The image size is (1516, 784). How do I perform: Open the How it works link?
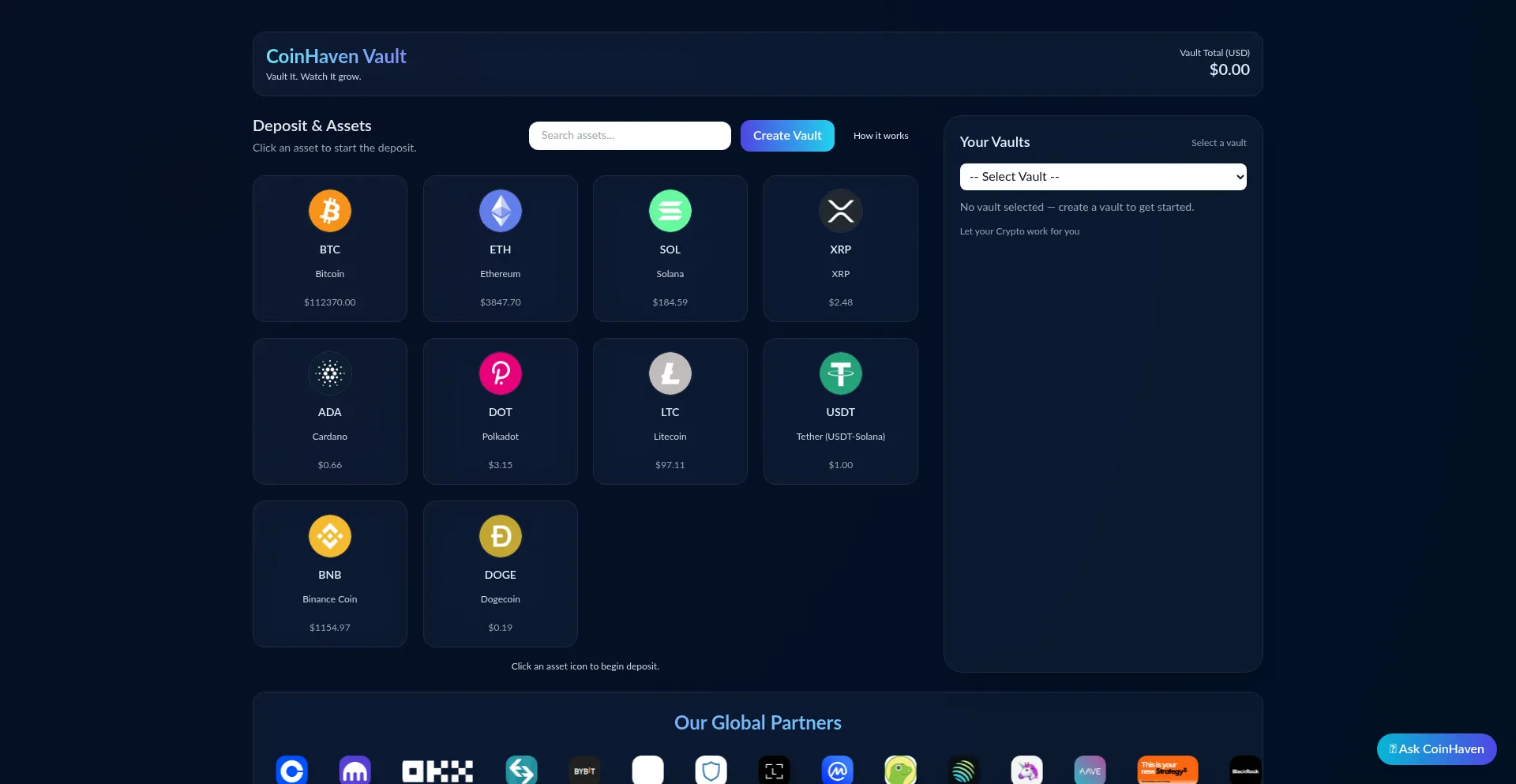coord(881,136)
